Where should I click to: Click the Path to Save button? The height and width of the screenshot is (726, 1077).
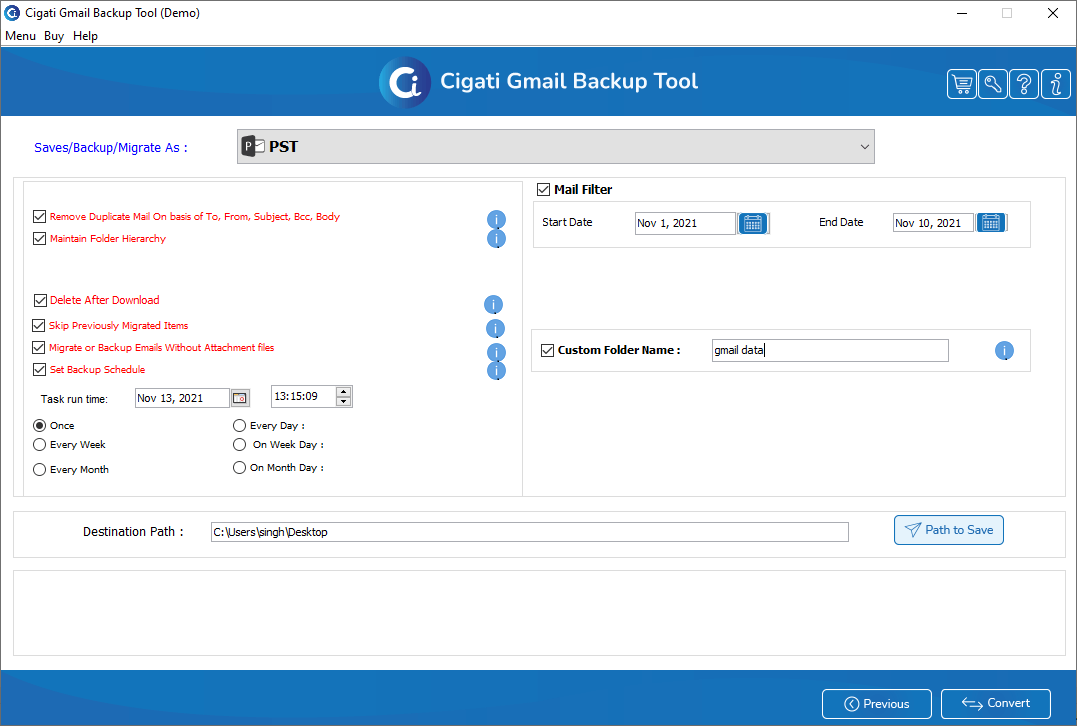click(x=949, y=530)
